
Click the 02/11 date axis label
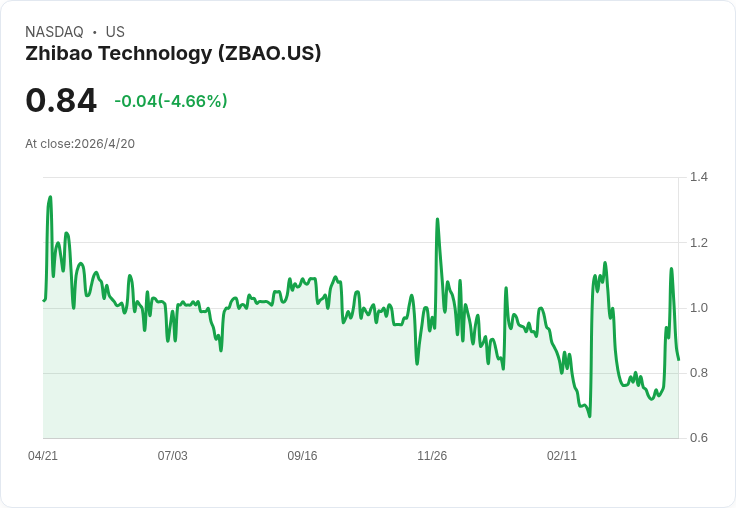(561, 456)
